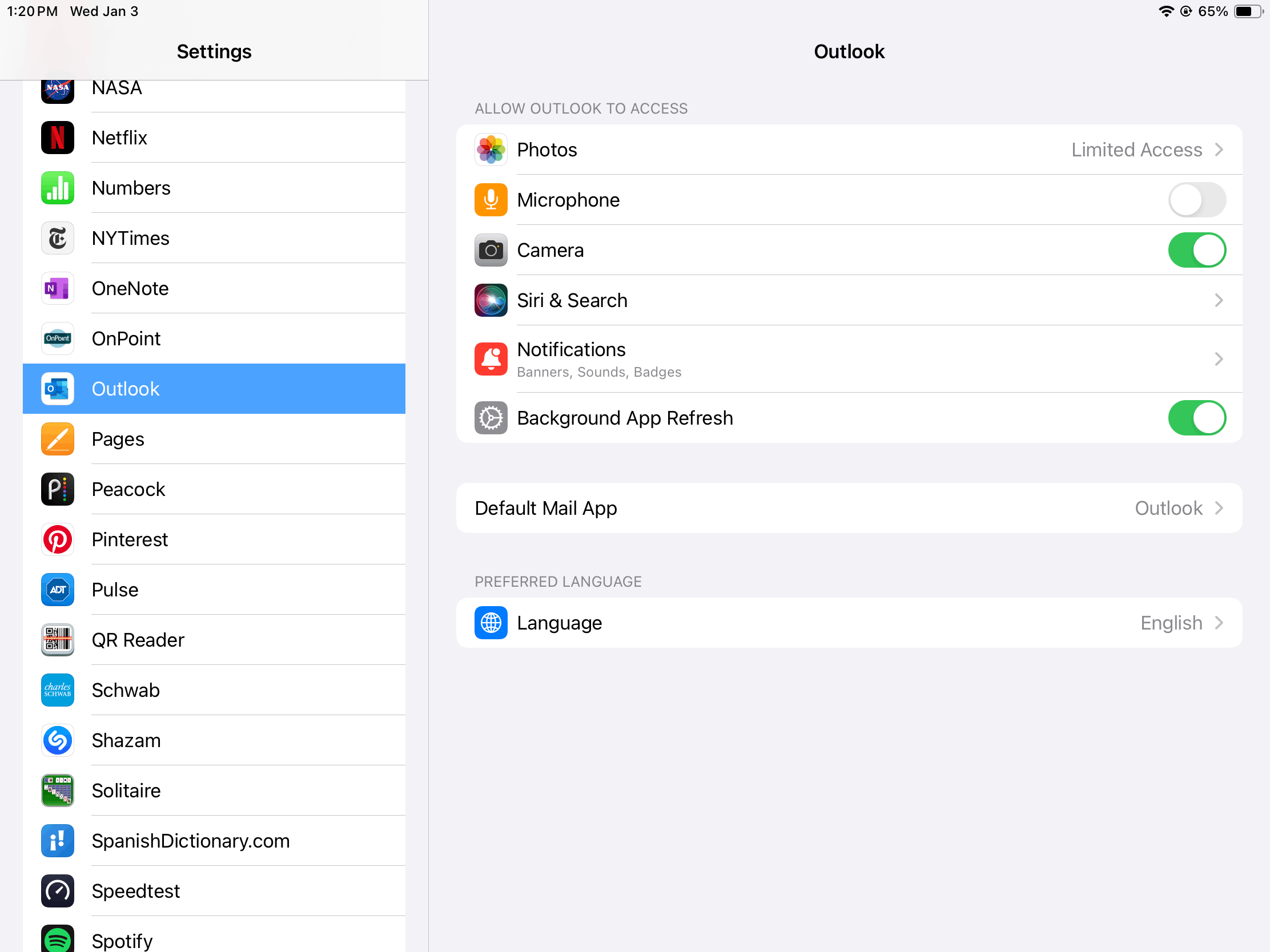This screenshot has width=1270, height=952.
Task: Tap the OneNote app icon
Action: pos(58,288)
